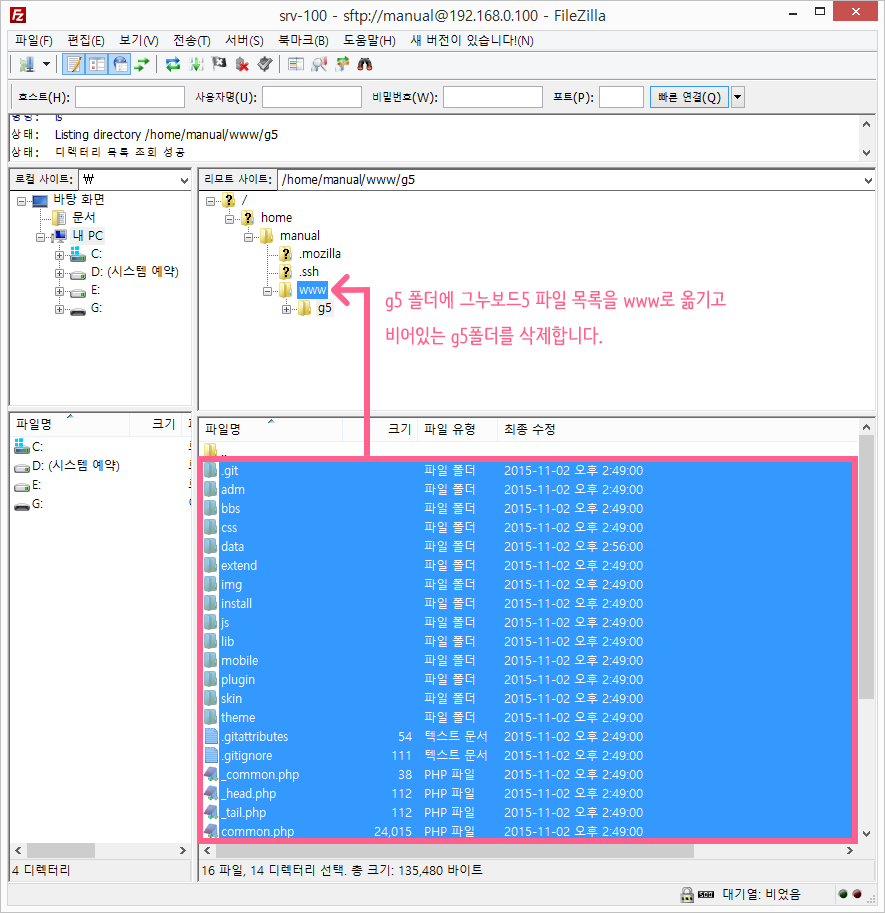Screen dimensions: 885x913
Task: Click remote file list vertical scrollbar
Action: coord(866,567)
